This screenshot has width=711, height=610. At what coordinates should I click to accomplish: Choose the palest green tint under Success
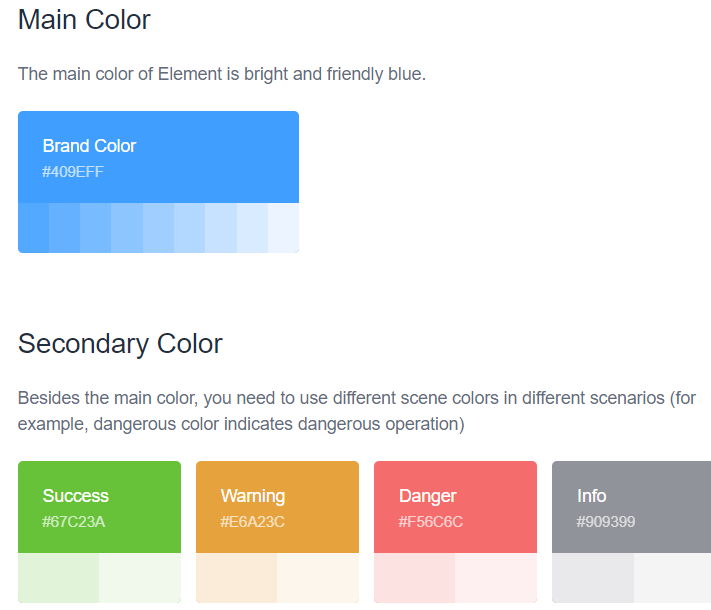[140, 578]
